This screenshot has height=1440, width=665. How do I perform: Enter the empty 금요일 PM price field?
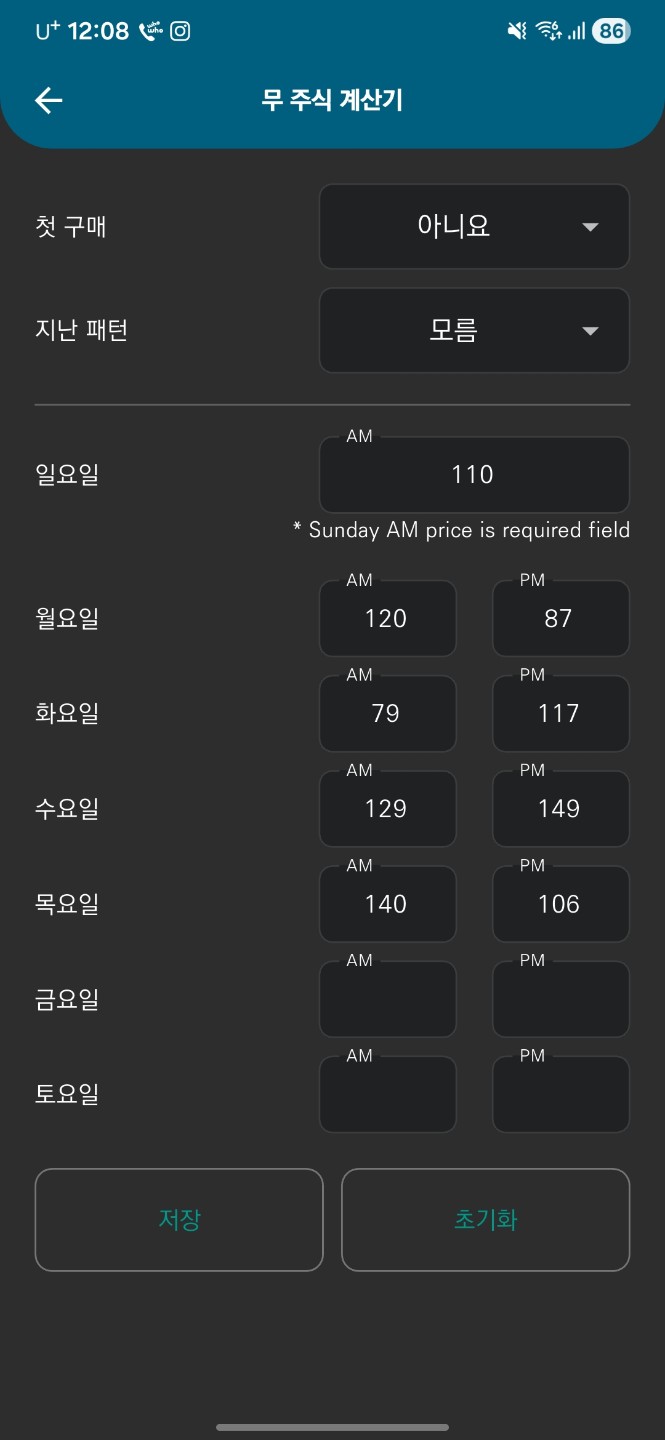click(560, 999)
